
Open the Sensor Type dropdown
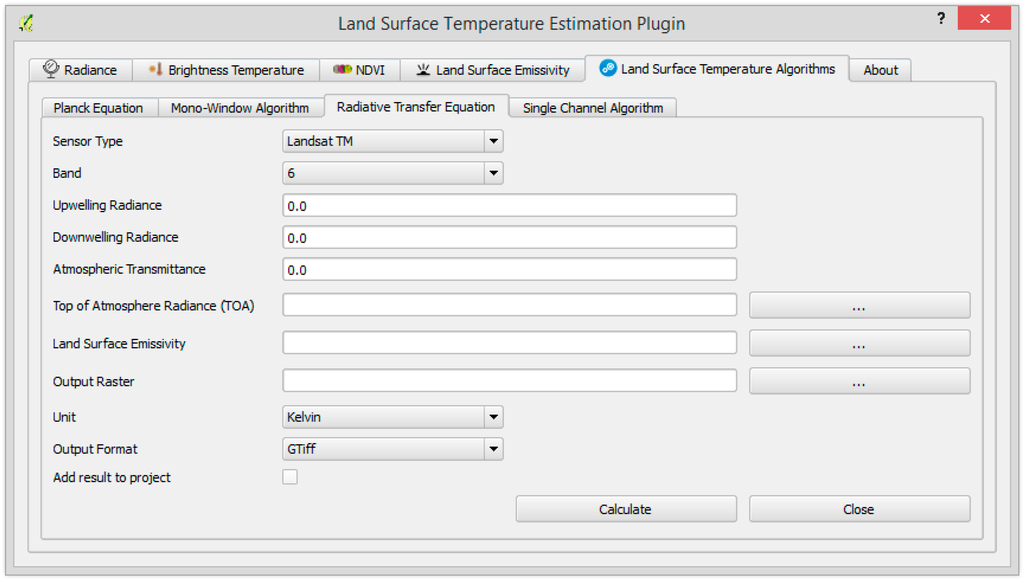pyautogui.click(x=393, y=141)
